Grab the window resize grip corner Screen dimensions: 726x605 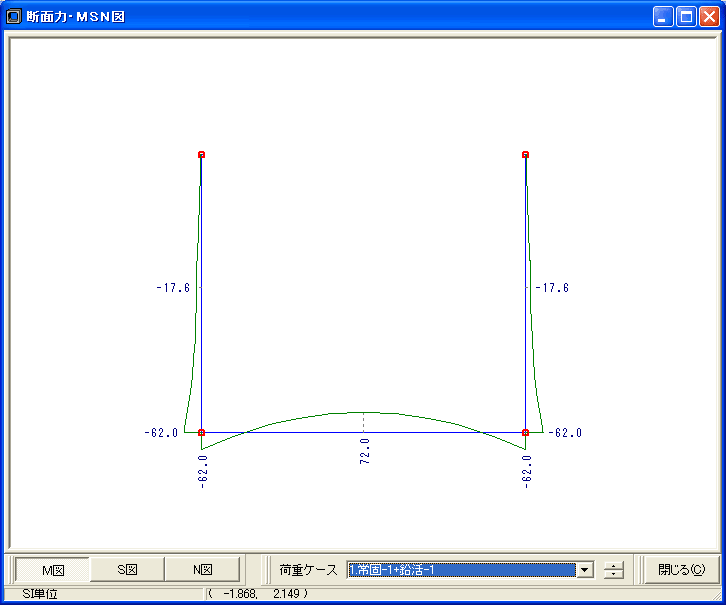[x=717, y=595]
